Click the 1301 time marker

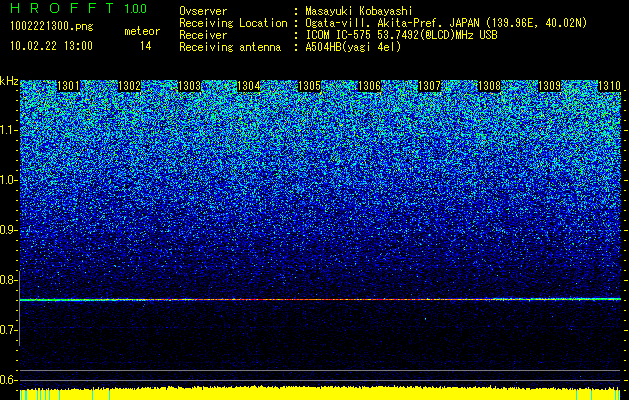coord(69,86)
